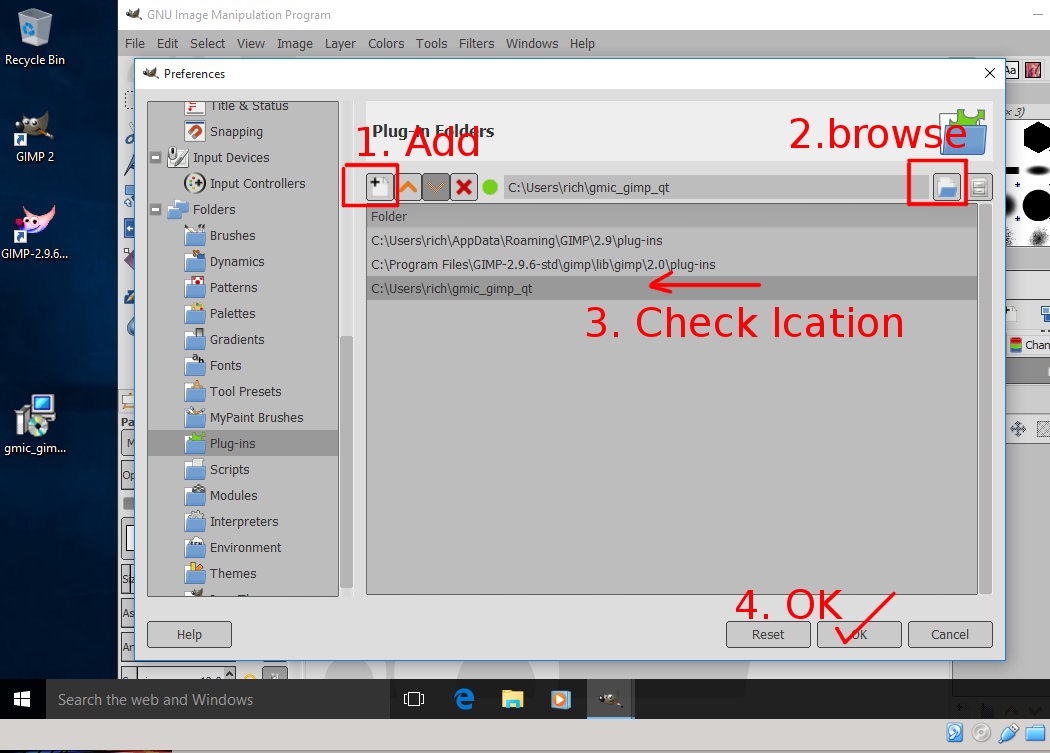The image size is (1050, 753).
Task: Open MyPaint Brushes folder settings
Action: 256,418
